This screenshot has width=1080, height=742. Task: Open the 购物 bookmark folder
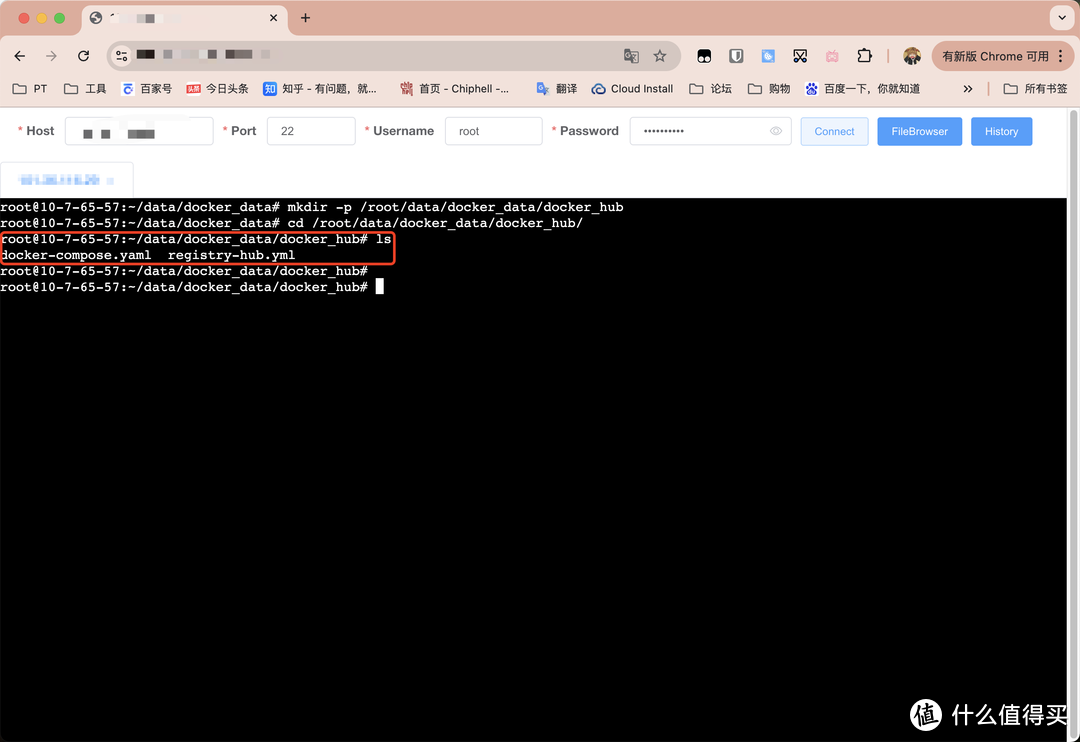(x=769, y=89)
